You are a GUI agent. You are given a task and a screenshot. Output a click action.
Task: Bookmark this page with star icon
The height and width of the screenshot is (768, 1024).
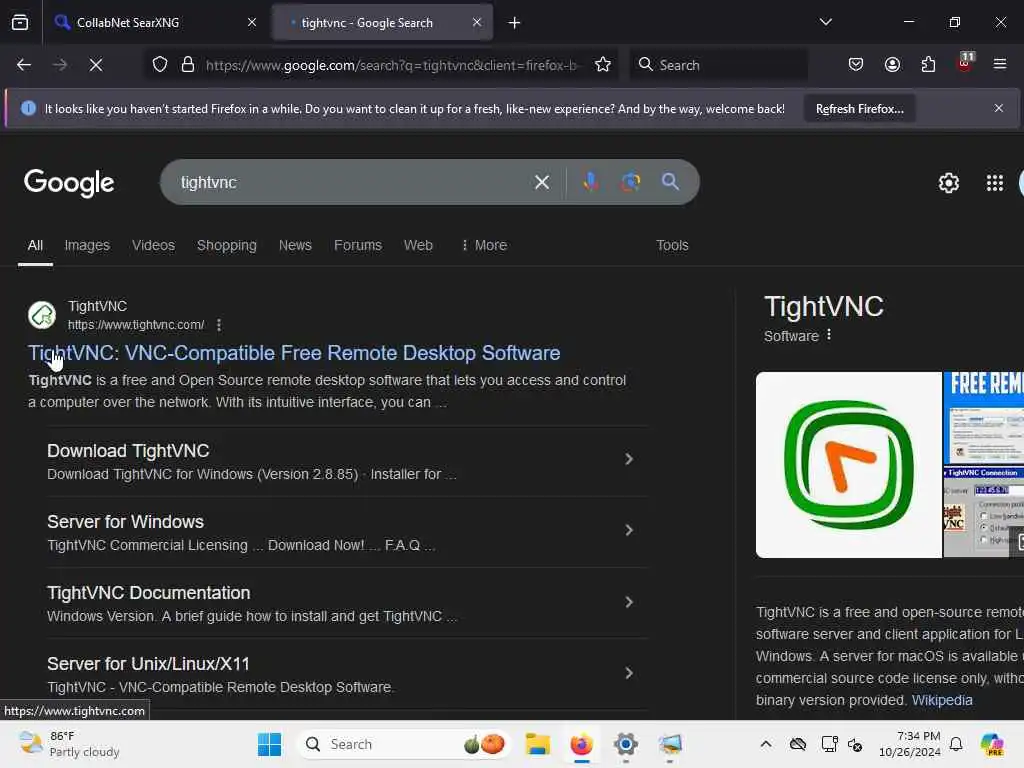(603, 65)
